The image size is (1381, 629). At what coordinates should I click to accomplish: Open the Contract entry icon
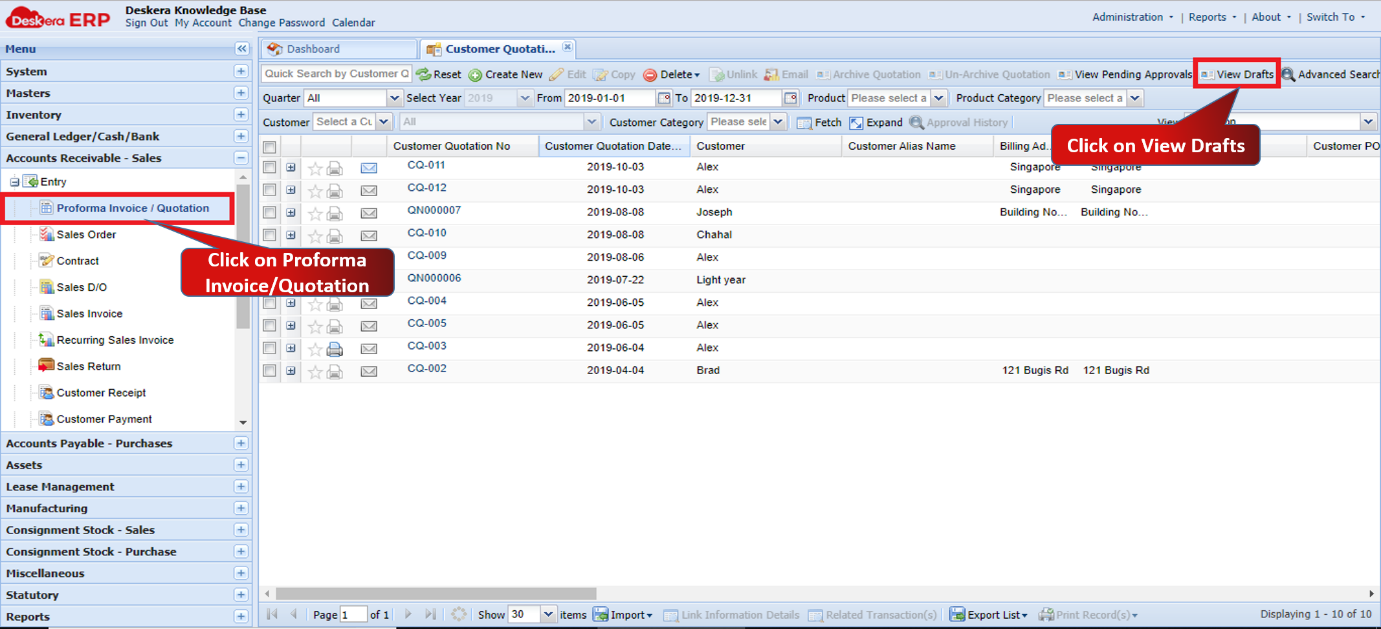coord(46,260)
